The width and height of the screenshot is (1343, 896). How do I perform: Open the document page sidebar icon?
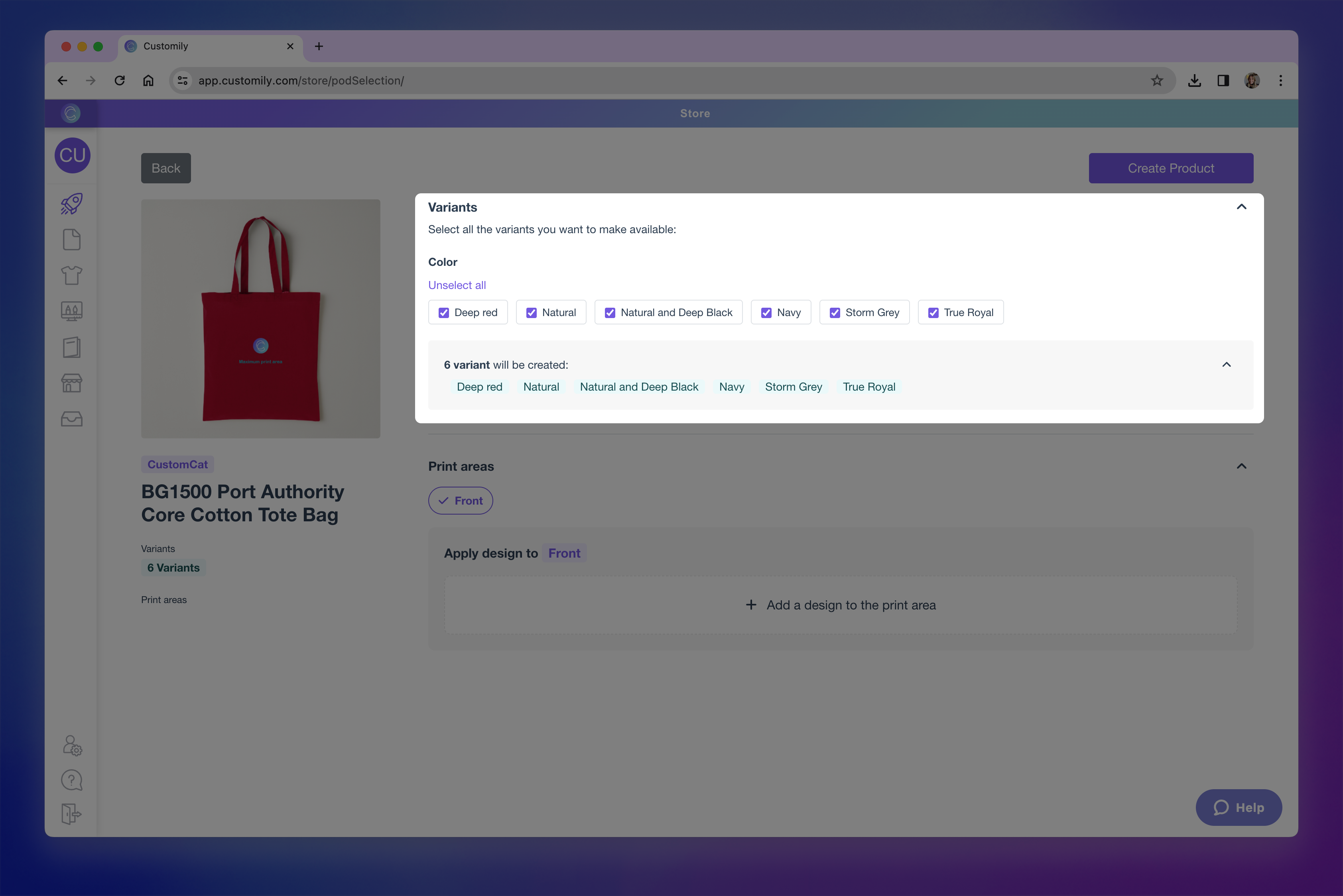pyautogui.click(x=71, y=240)
